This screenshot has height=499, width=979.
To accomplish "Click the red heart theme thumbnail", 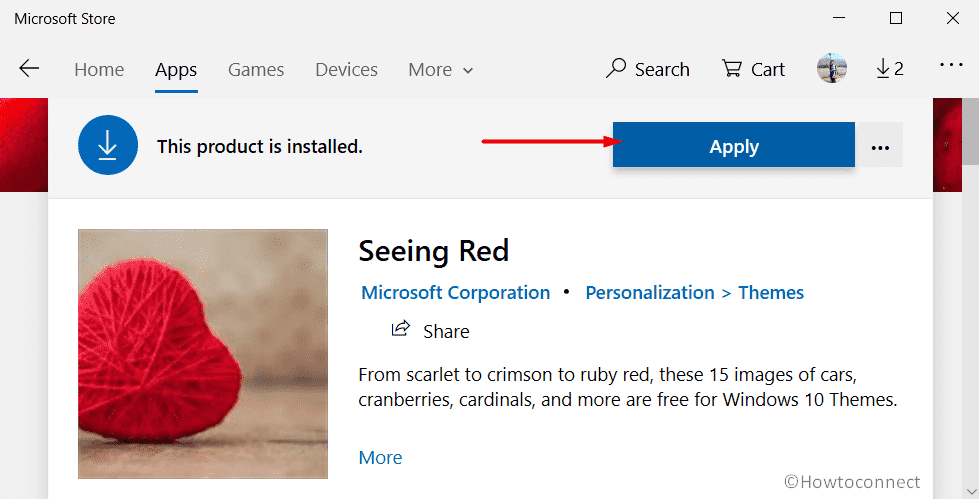I will point(203,354).
